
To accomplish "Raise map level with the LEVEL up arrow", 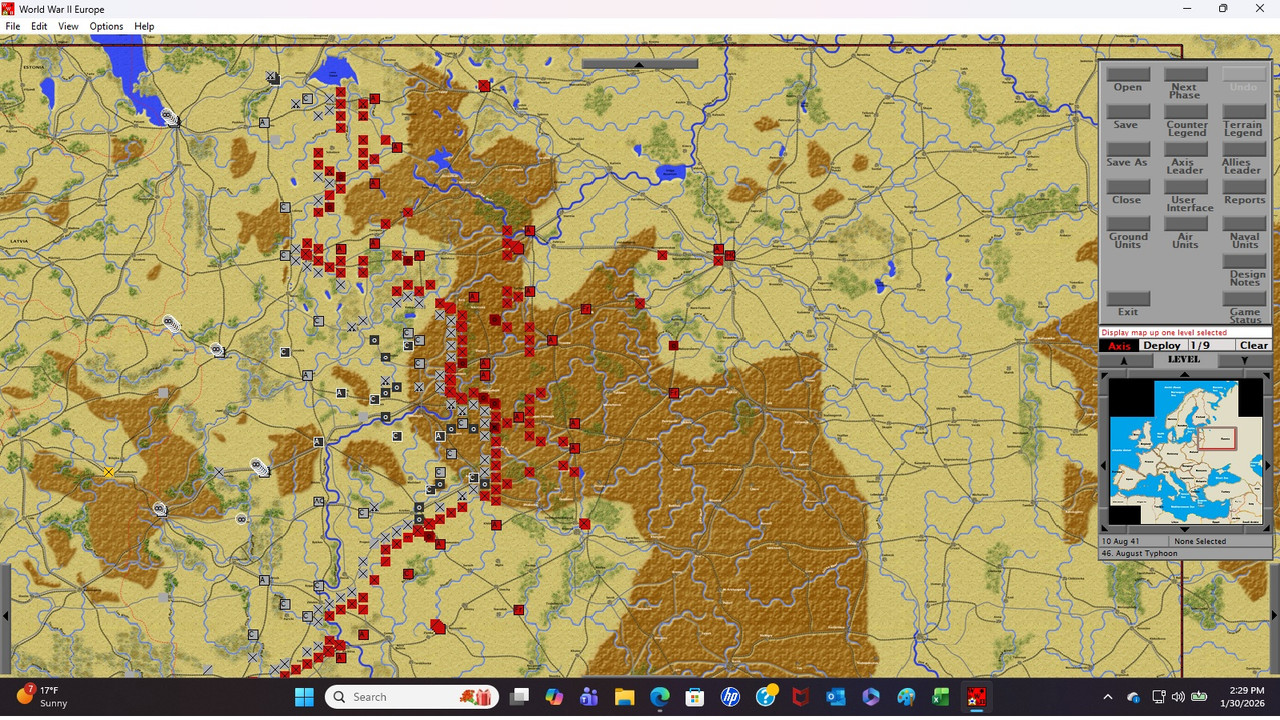I will [x=1123, y=360].
